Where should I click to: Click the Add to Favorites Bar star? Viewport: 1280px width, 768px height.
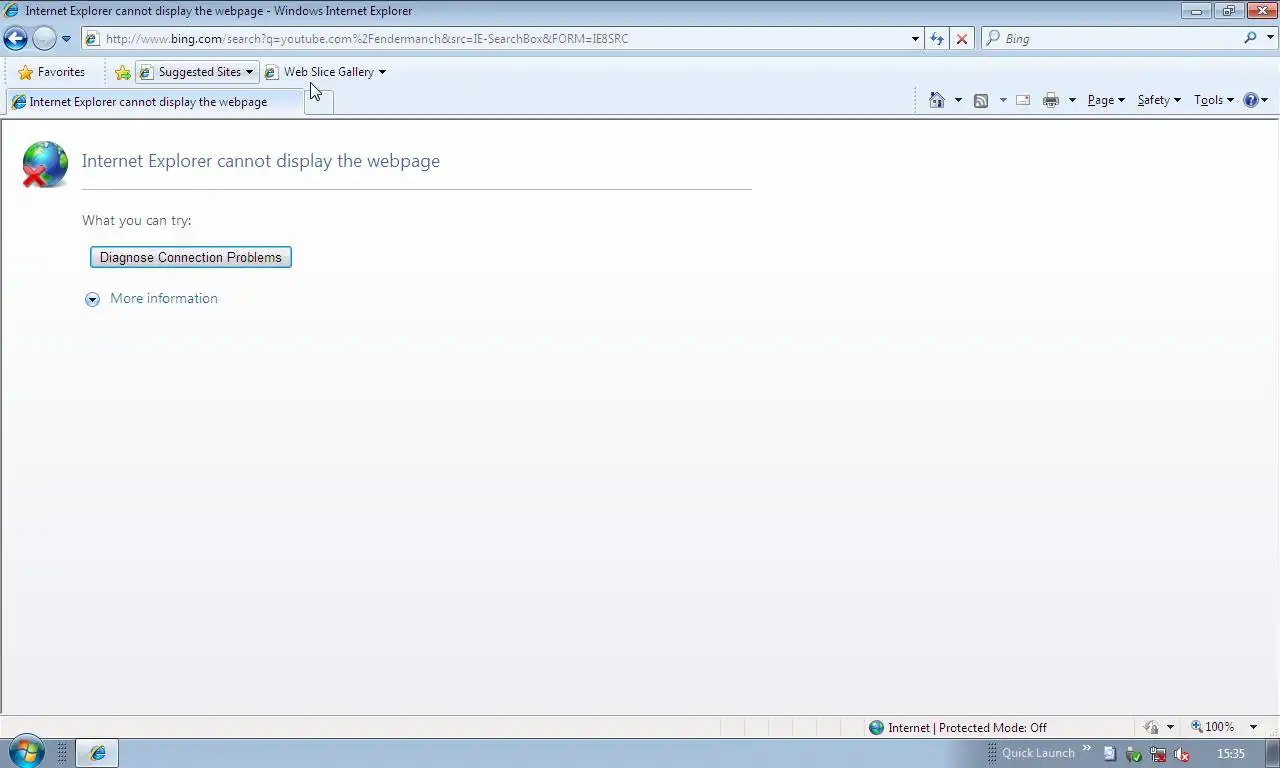click(122, 72)
